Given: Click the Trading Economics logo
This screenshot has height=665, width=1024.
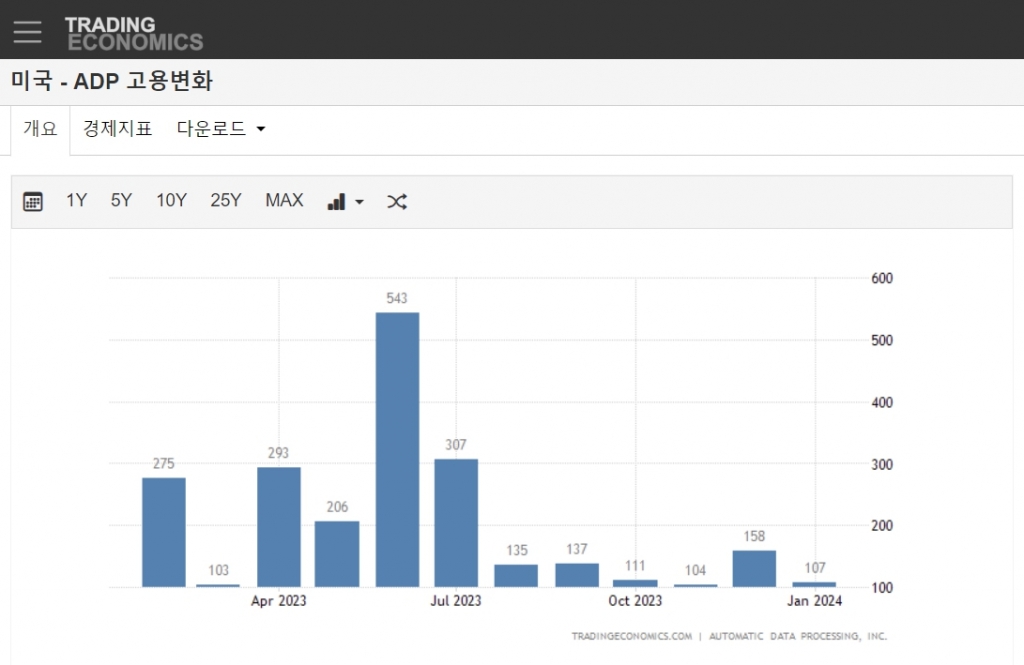Looking at the screenshot, I should coord(133,33).
